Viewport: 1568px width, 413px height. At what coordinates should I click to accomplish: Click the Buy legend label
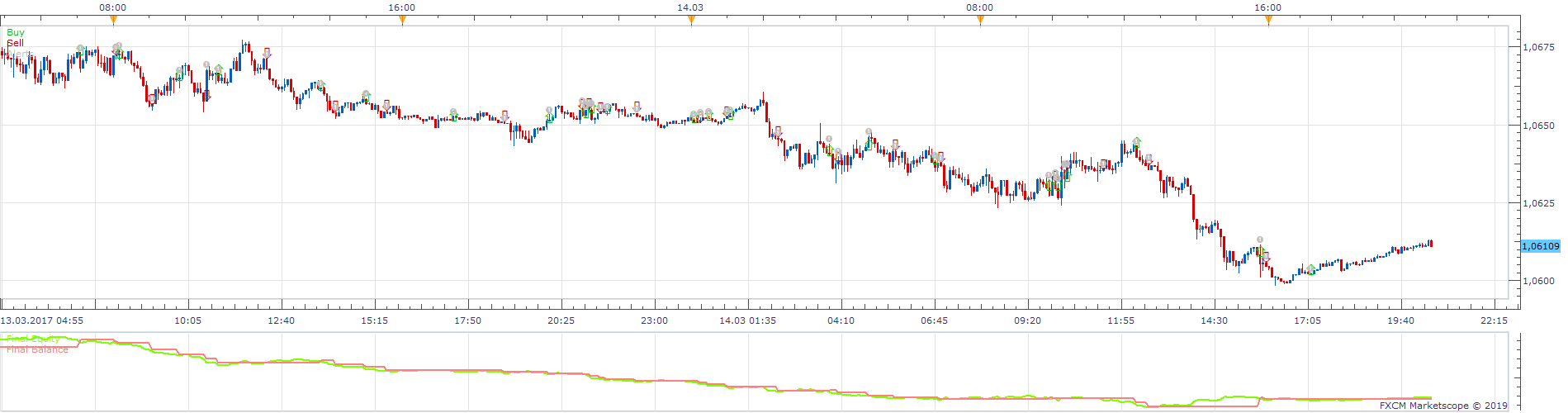16,32
